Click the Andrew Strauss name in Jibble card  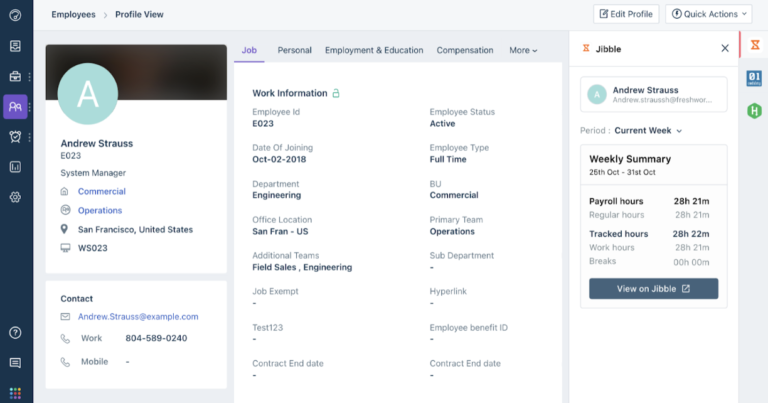646,90
